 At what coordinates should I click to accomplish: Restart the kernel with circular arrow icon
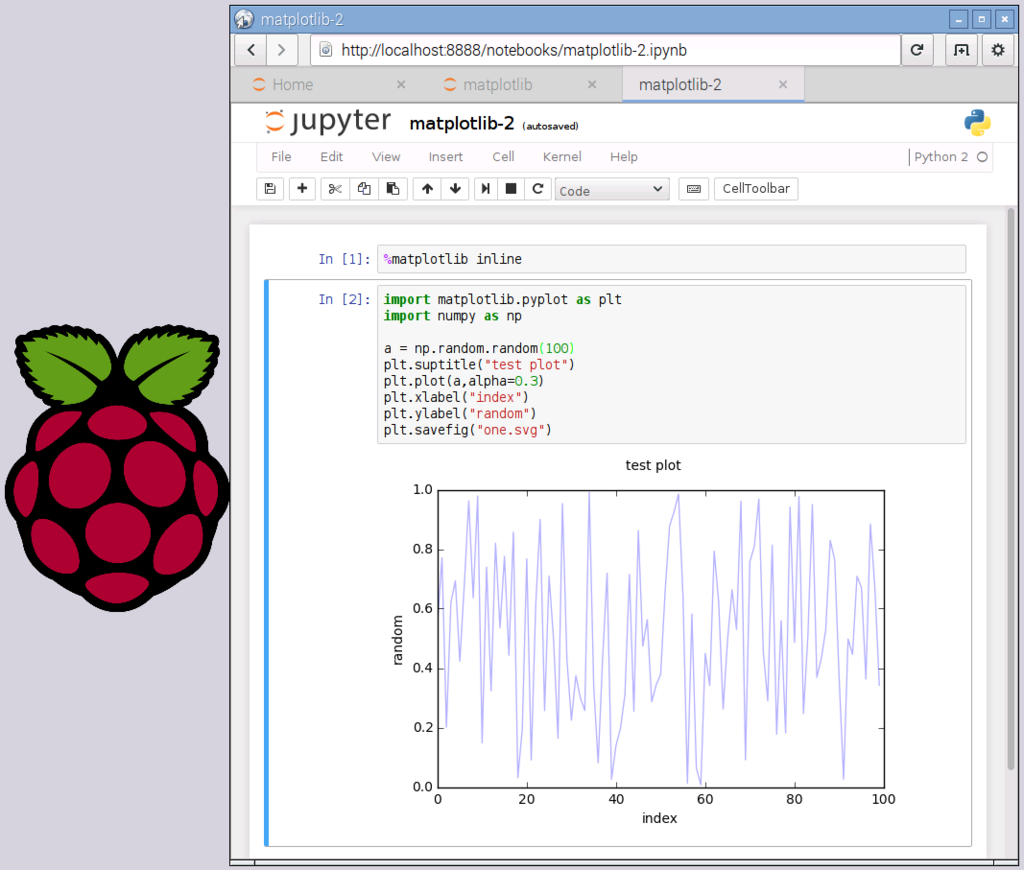pos(537,189)
